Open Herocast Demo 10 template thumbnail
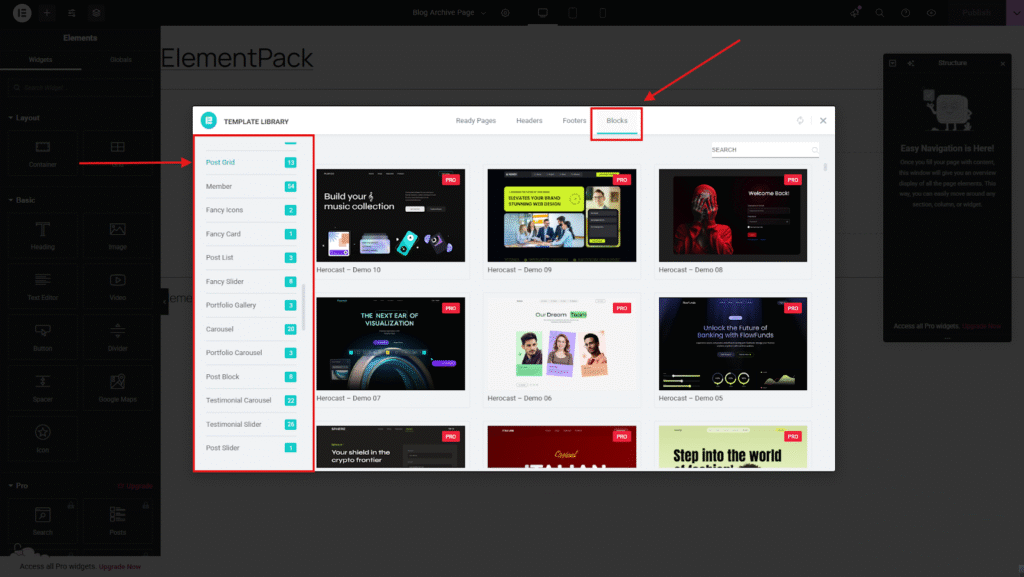This screenshot has width=1024, height=577. pyautogui.click(x=391, y=215)
